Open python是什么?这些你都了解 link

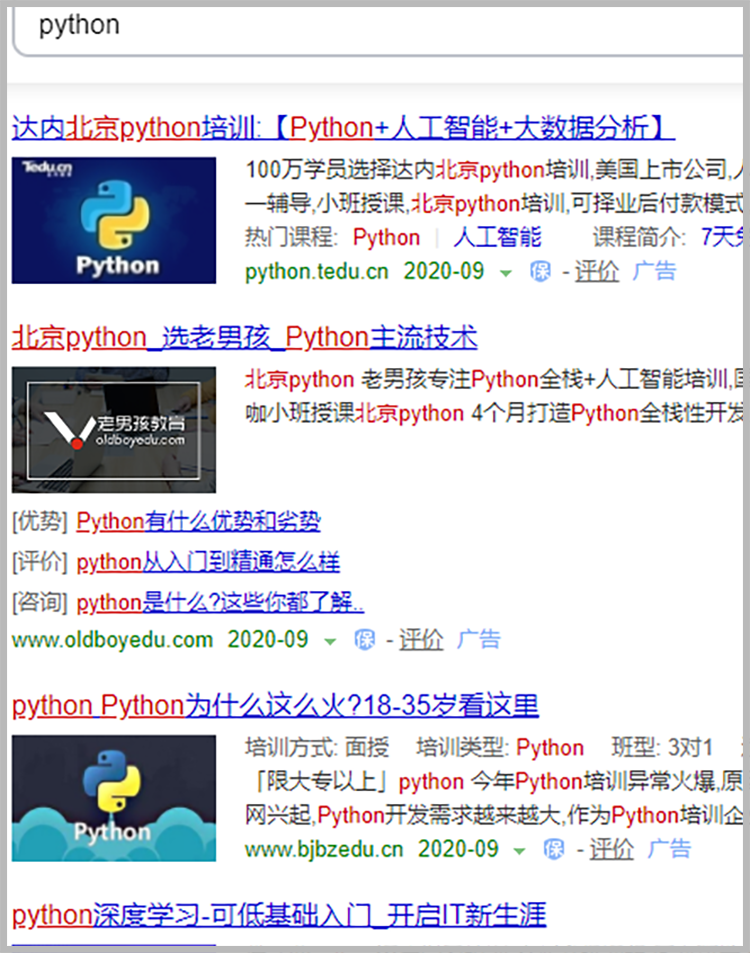click(x=221, y=602)
